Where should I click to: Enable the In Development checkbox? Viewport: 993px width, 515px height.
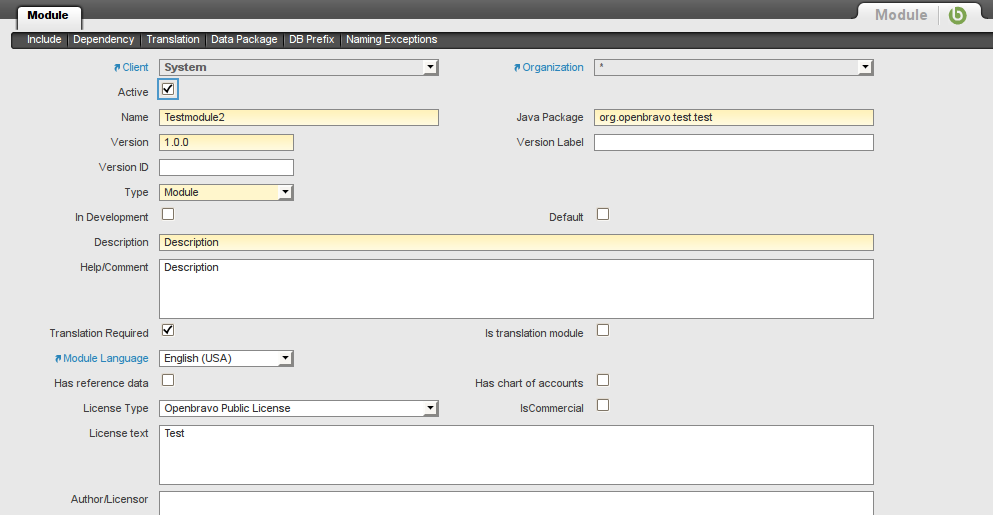coord(168,214)
